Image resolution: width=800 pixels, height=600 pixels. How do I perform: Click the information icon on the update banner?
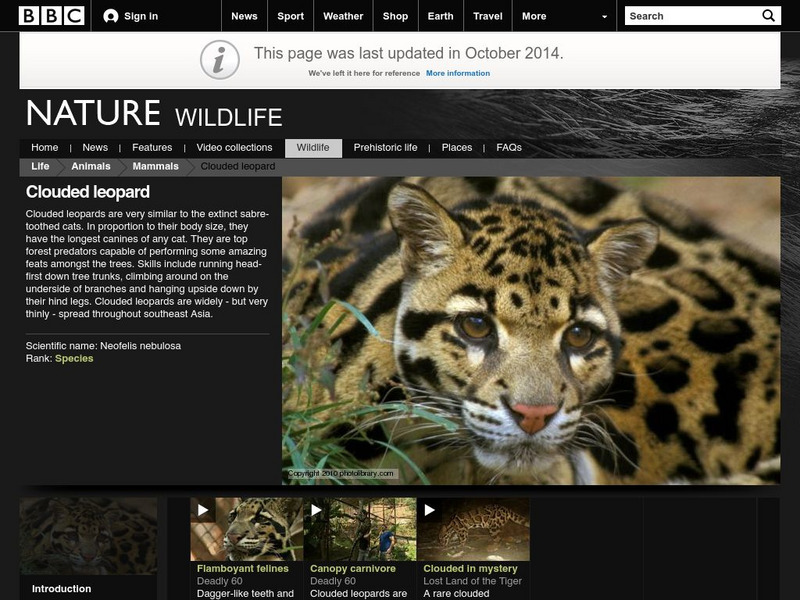(x=220, y=57)
